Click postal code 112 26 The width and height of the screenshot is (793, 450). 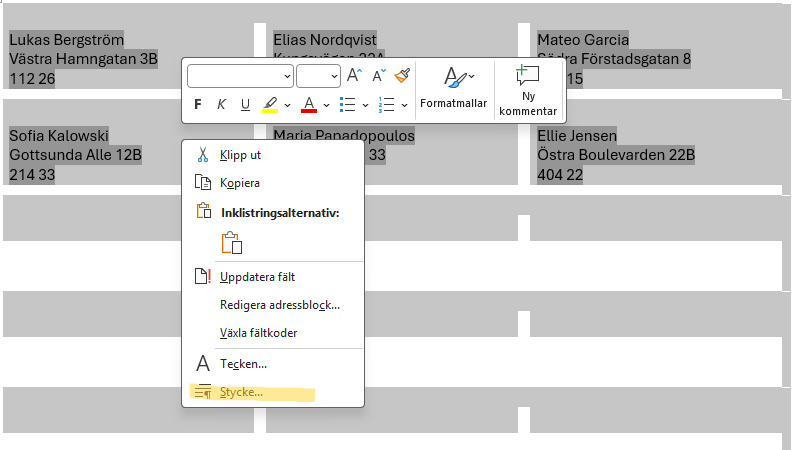(32, 79)
